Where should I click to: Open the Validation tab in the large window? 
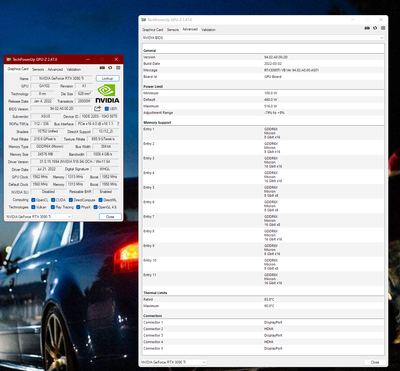tap(208, 30)
